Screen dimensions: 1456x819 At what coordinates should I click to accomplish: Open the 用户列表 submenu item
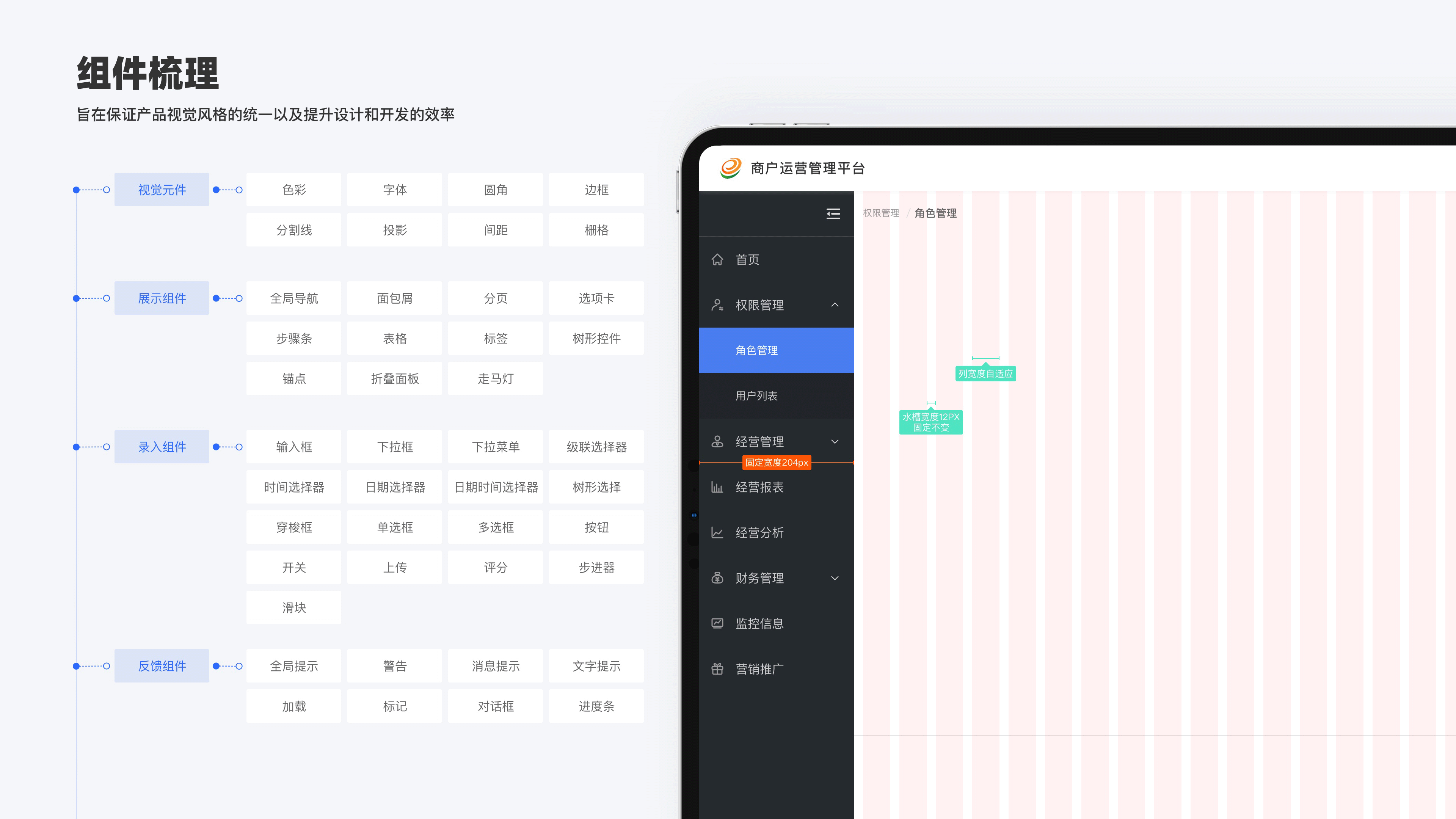756,395
